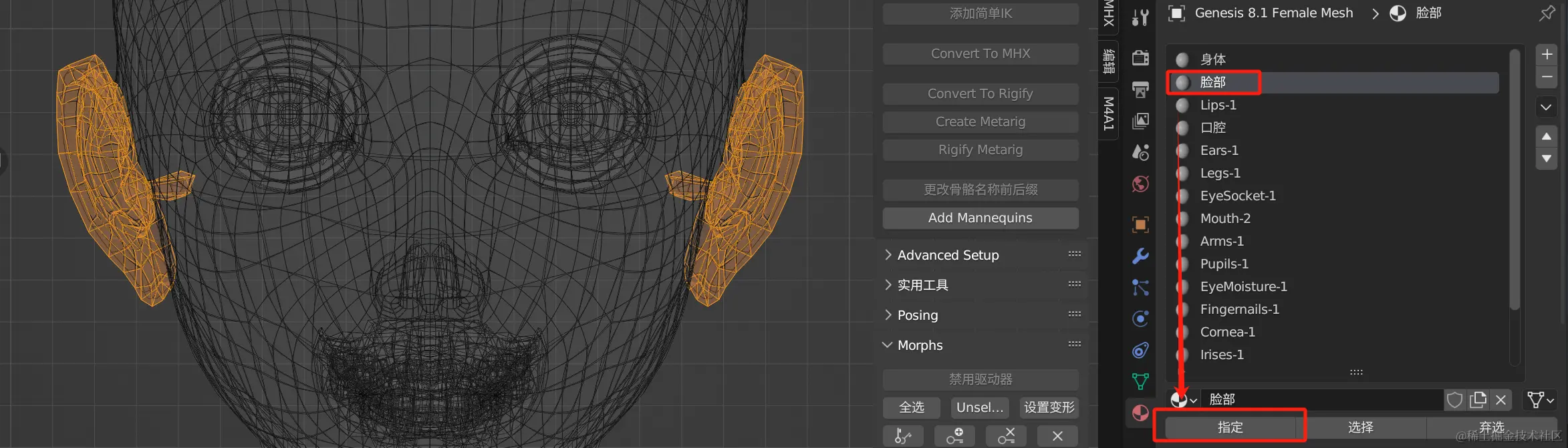
Task: Click the 全选 button under Morphs
Action: pos(912,407)
